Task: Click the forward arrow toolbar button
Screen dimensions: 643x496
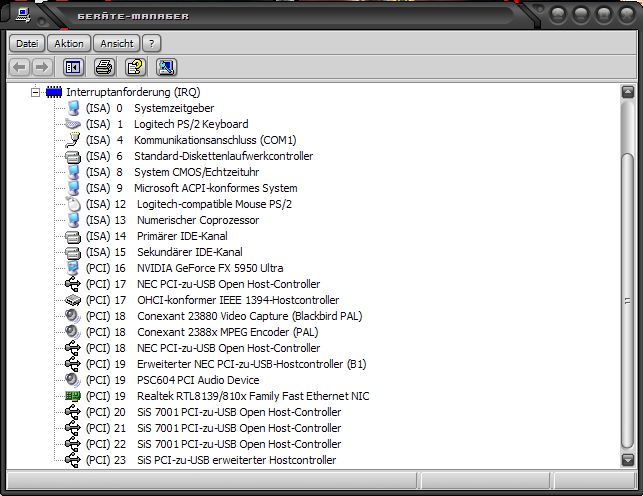Action: click(42, 67)
